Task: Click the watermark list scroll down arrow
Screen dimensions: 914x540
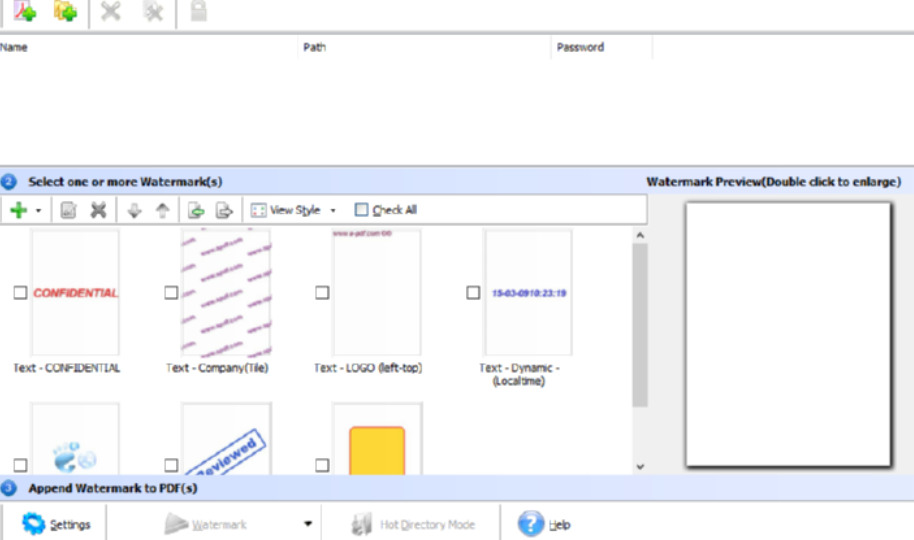Action: tap(640, 467)
